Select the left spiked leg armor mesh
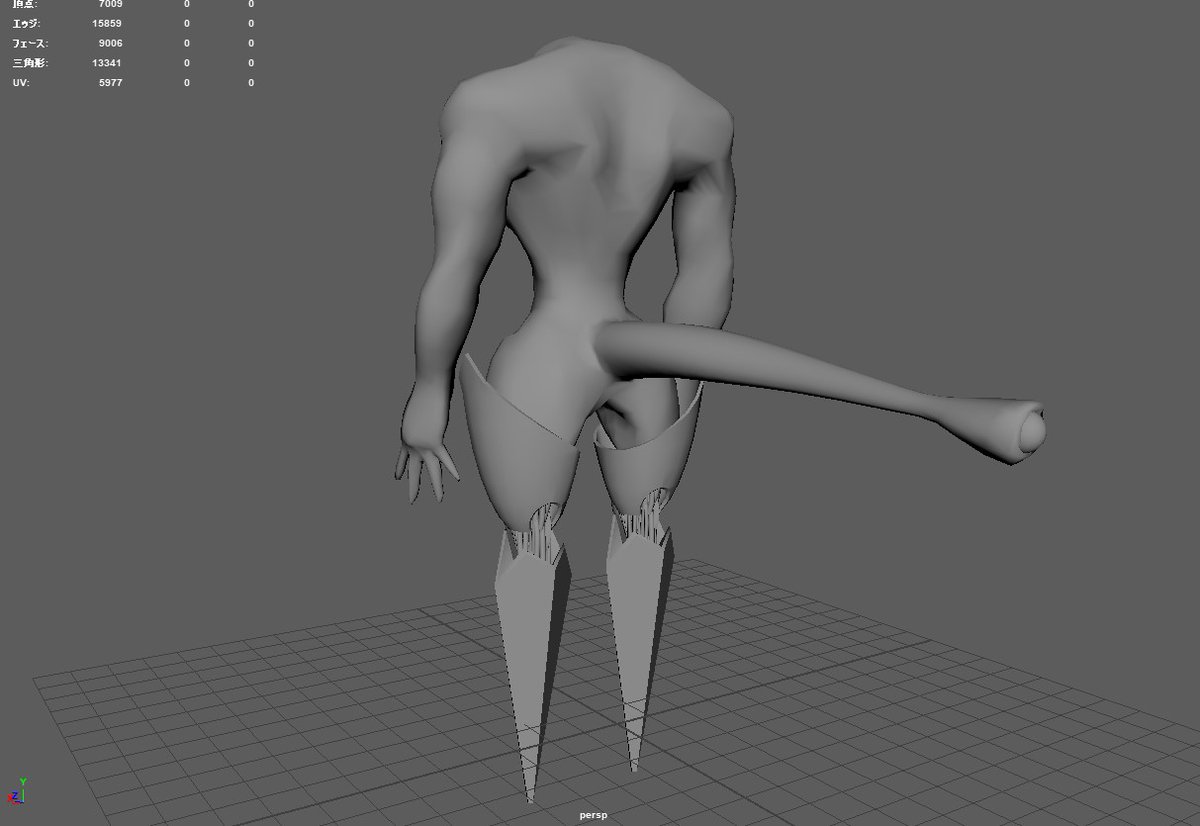Screen dimensions: 1200x826 [531, 660]
